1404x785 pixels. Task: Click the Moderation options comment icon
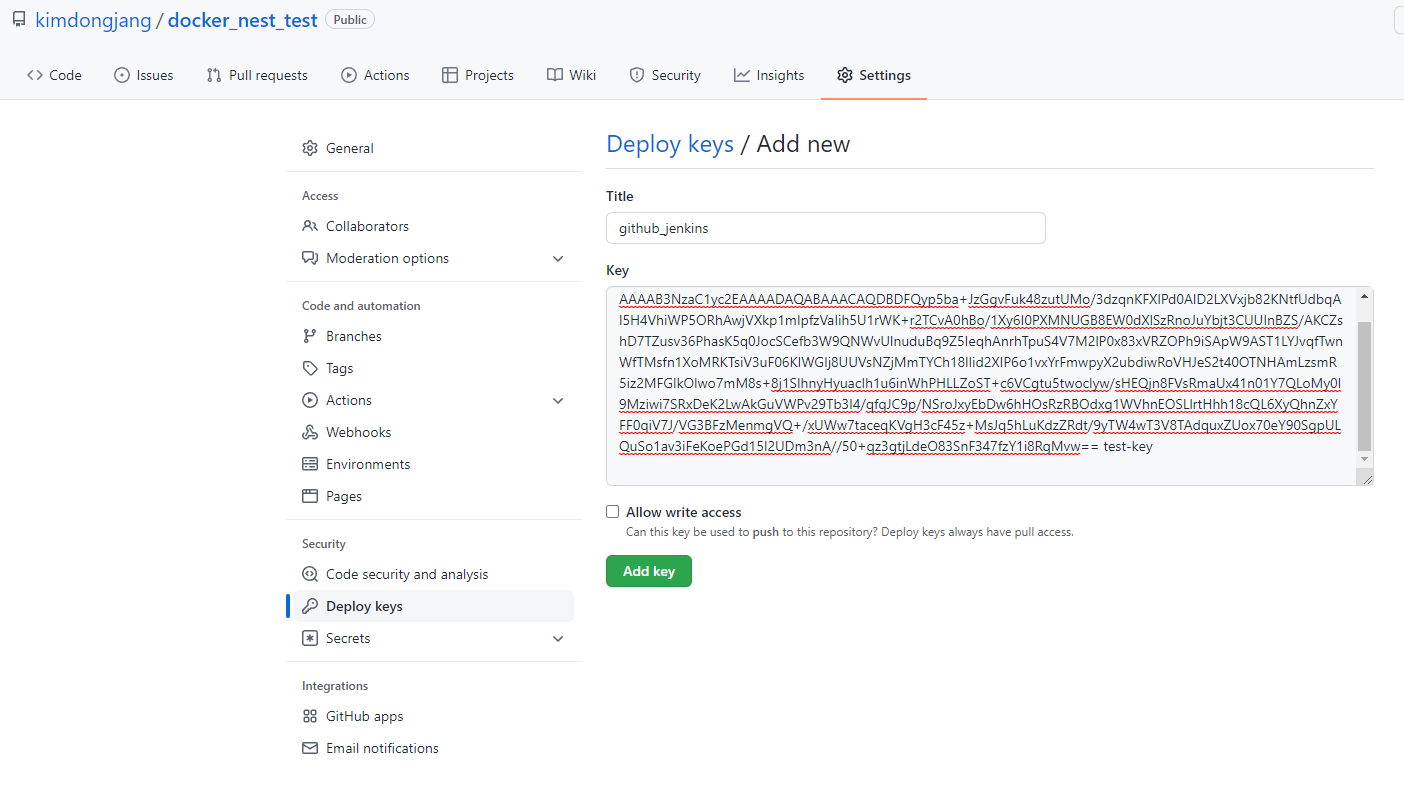pos(310,258)
